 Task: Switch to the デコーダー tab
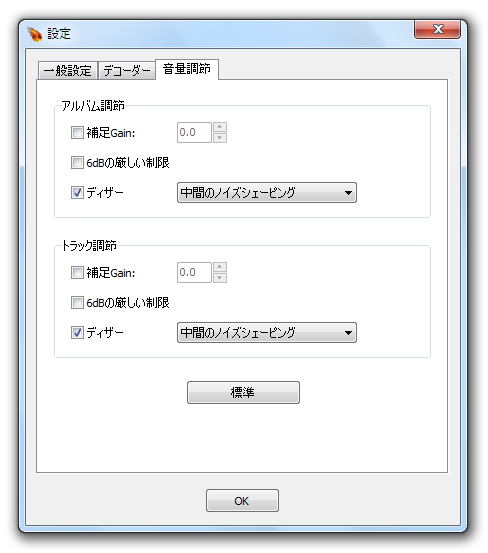coord(127,71)
